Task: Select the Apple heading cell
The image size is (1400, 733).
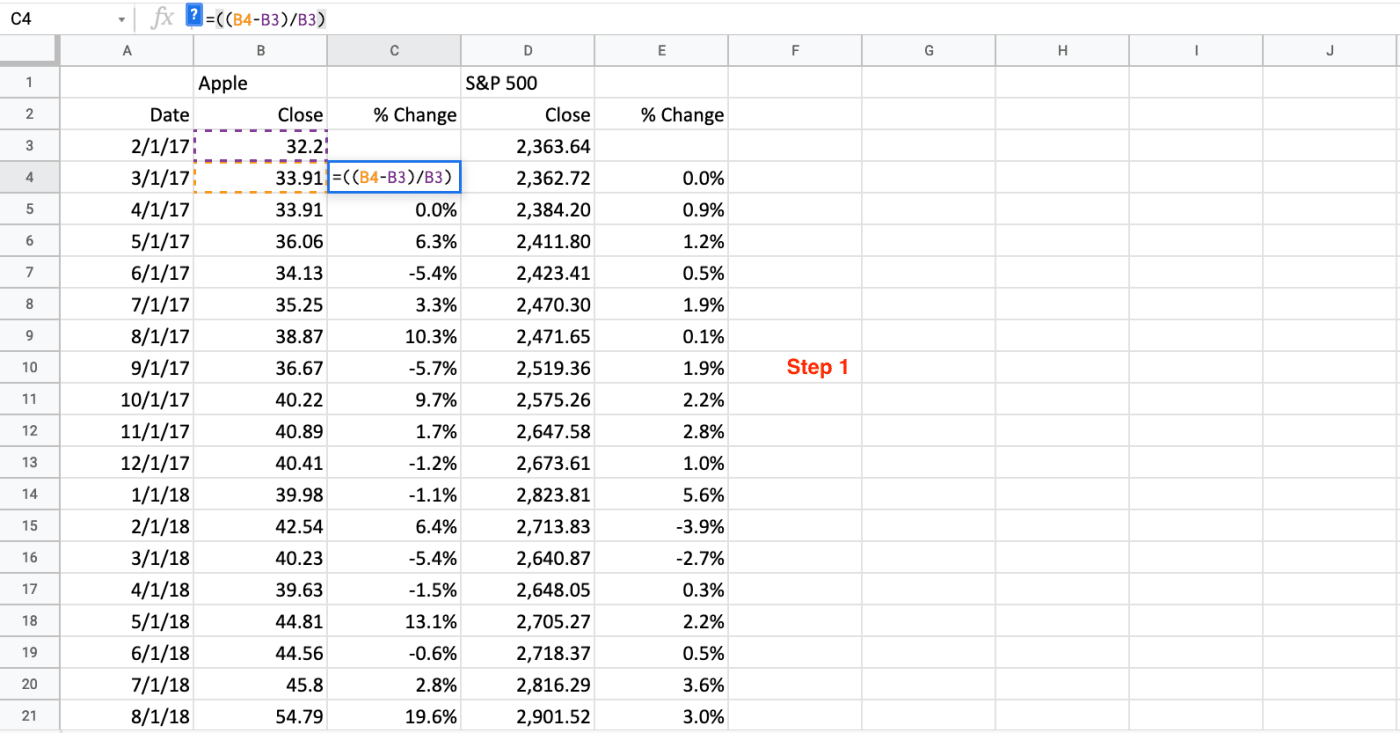Action: [260, 83]
